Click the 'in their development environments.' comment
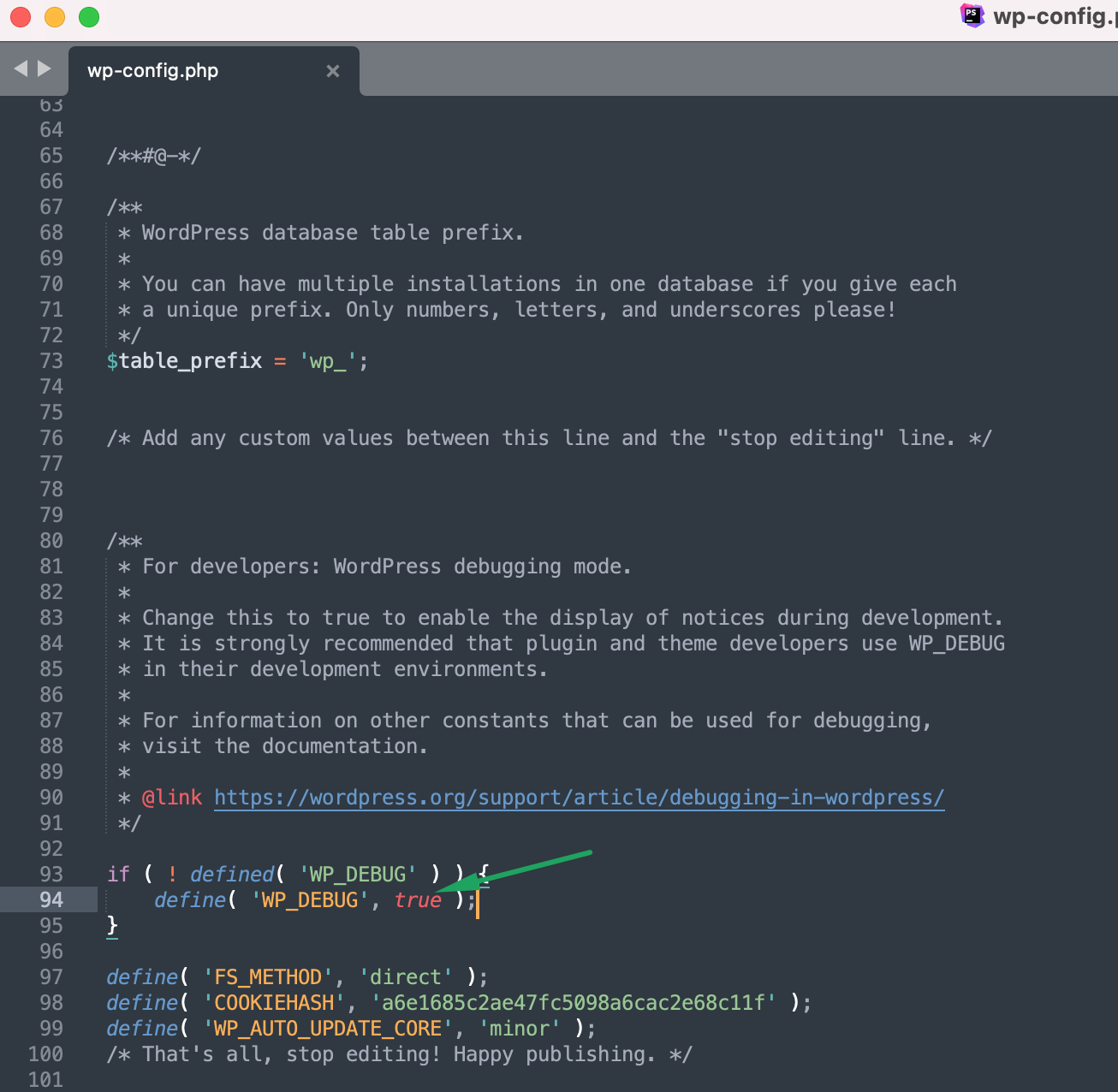This screenshot has width=1118, height=1092. [x=344, y=669]
